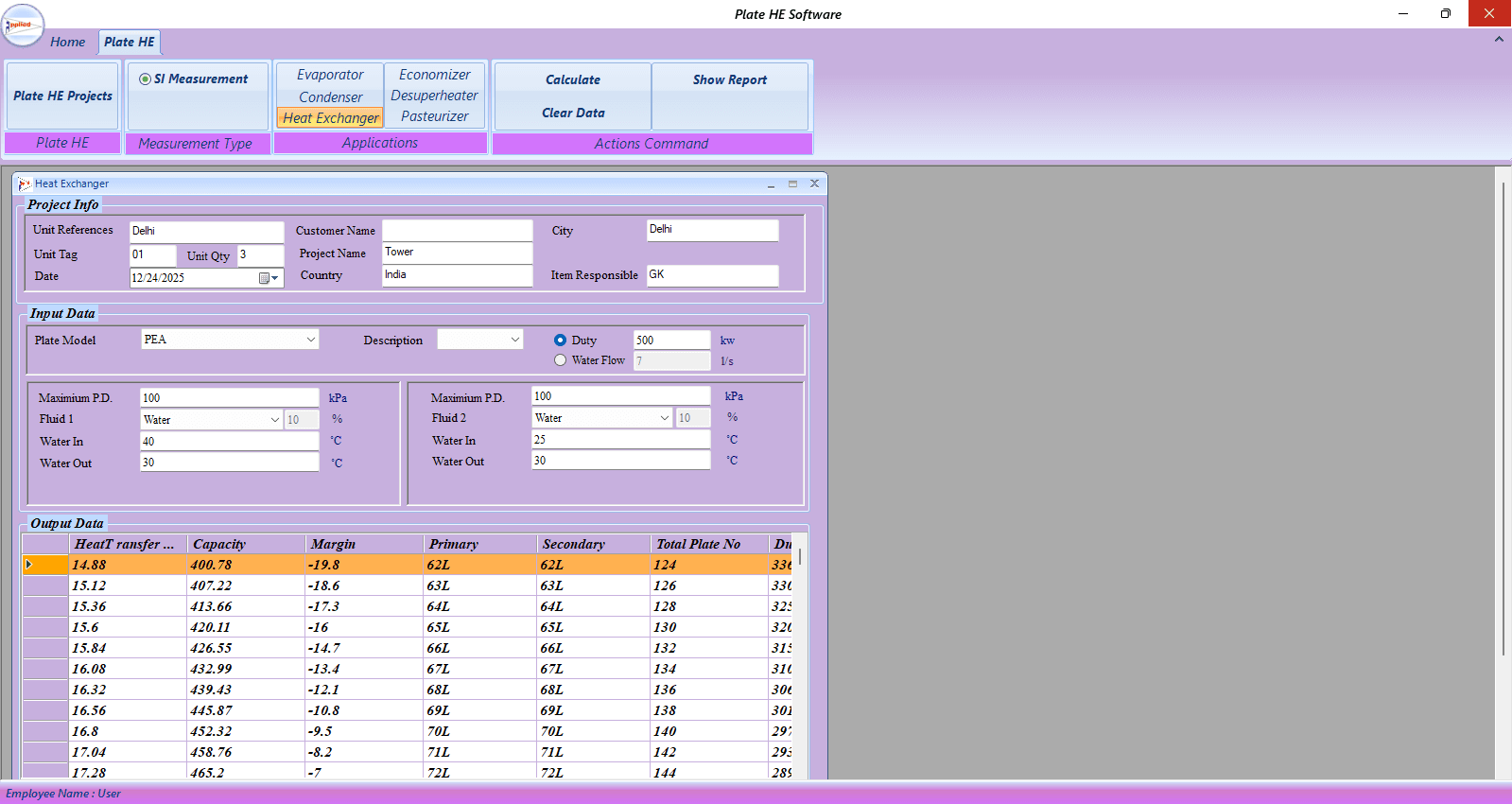The height and width of the screenshot is (804, 1512).
Task: Open the date picker calendar icon
Action: (x=265, y=278)
